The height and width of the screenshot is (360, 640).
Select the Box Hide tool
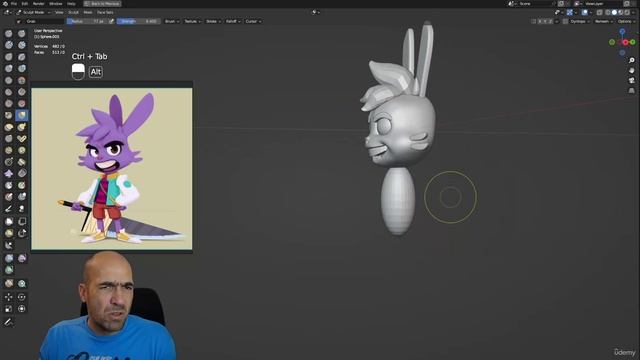(x=22, y=221)
